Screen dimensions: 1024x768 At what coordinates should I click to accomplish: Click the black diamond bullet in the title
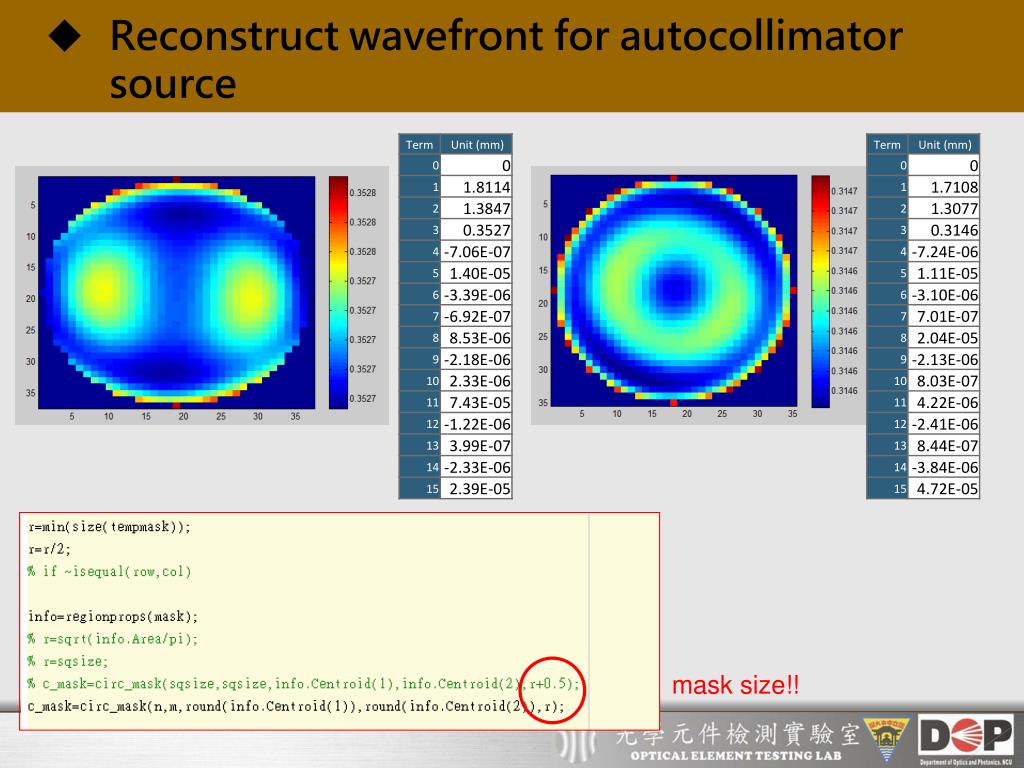coord(65,36)
